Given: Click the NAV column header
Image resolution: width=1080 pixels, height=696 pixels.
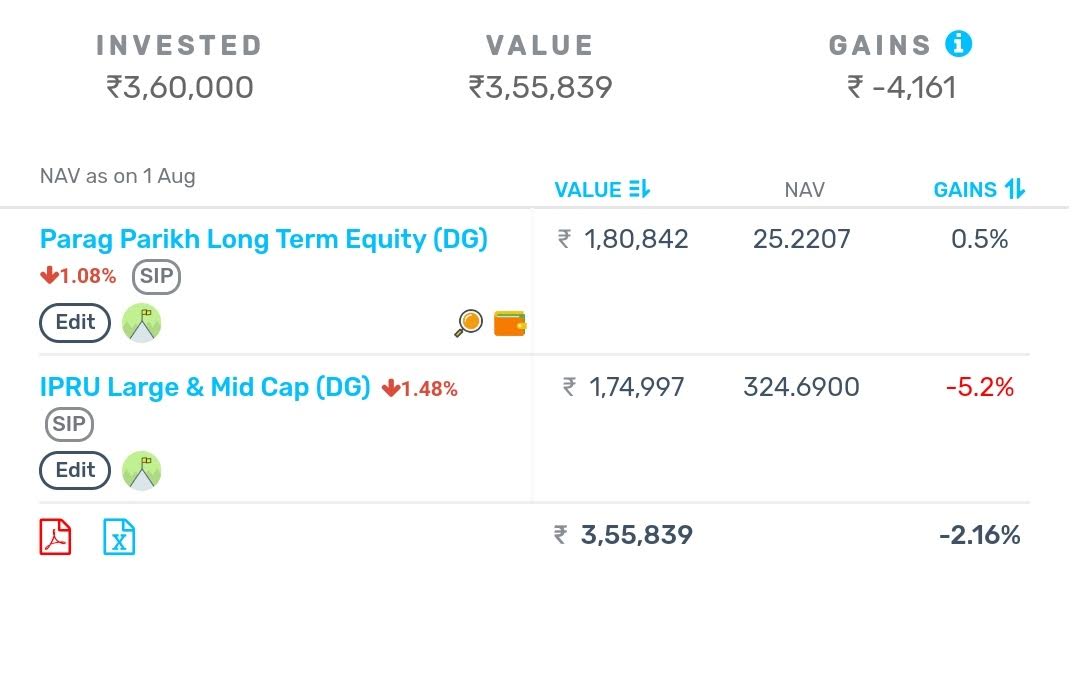Looking at the screenshot, I should (804, 189).
